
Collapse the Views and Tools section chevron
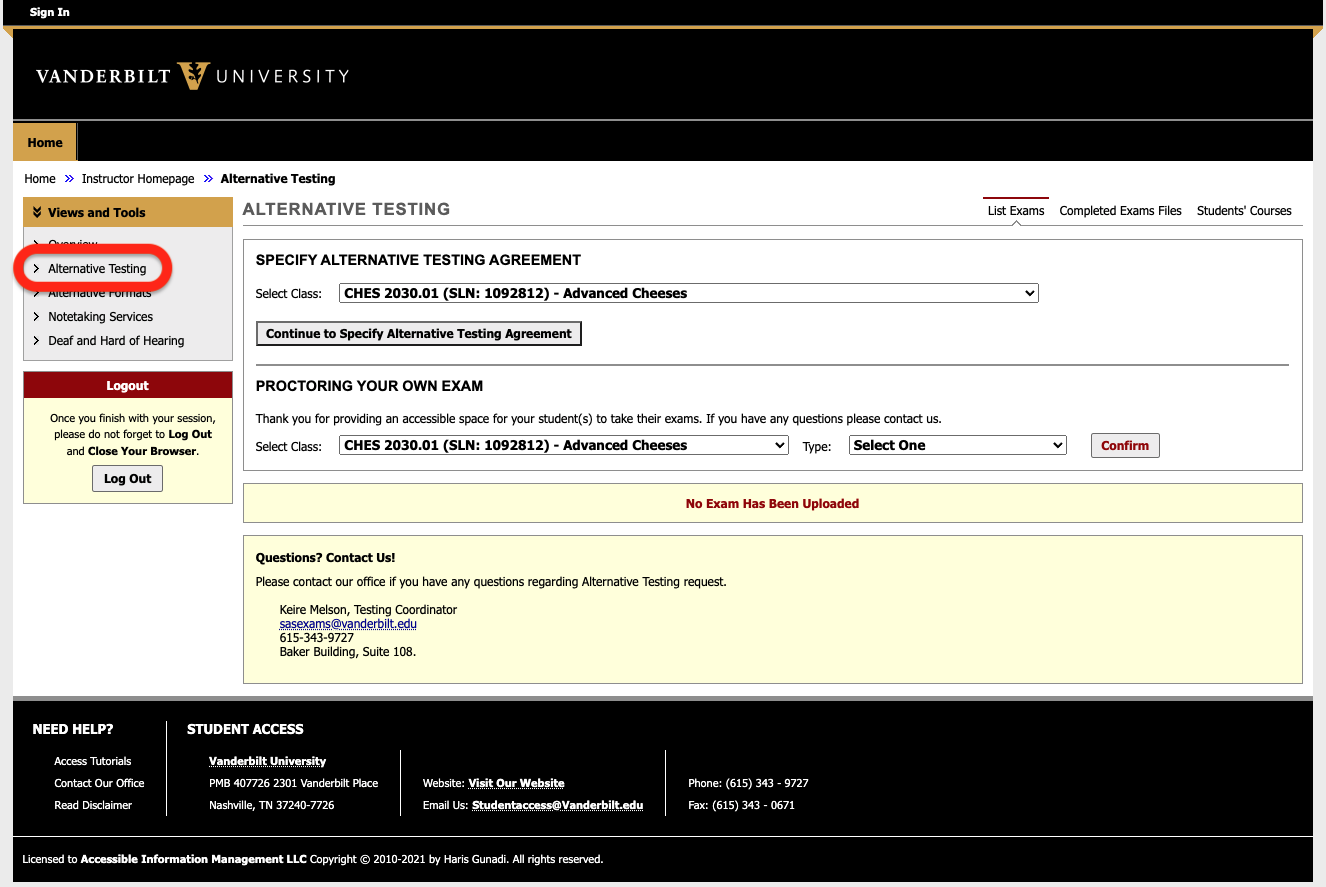coord(38,212)
